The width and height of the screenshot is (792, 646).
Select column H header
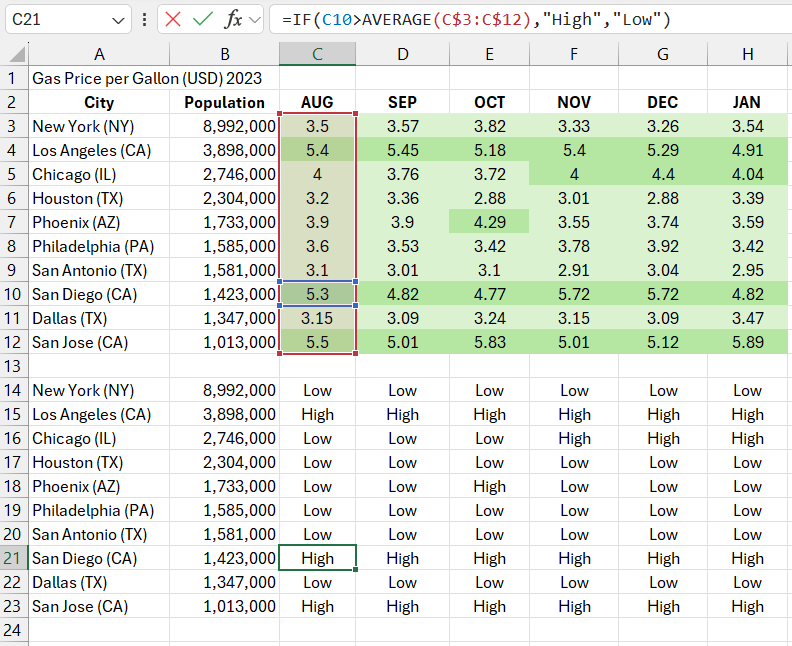tap(748, 54)
